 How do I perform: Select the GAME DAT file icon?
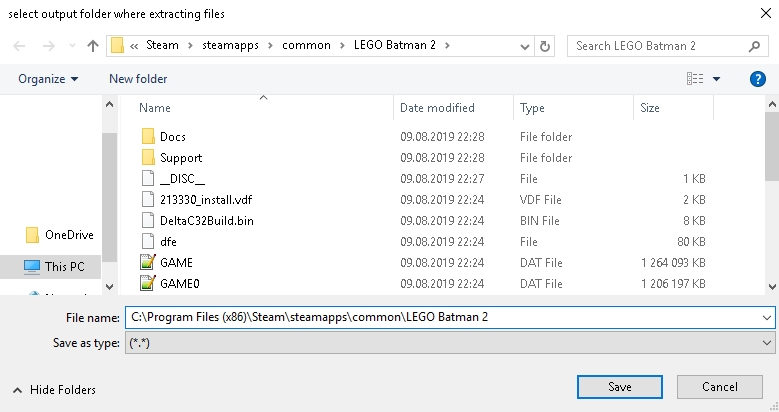(x=148, y=263)
